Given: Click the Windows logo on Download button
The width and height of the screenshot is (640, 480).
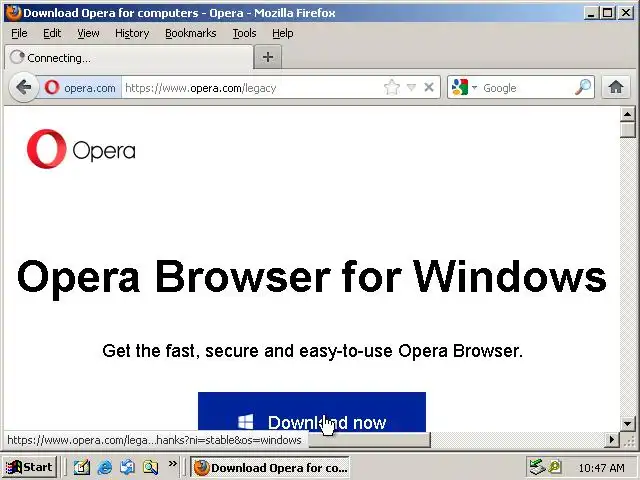Looking at the screenshot, I should click(245, 422).
